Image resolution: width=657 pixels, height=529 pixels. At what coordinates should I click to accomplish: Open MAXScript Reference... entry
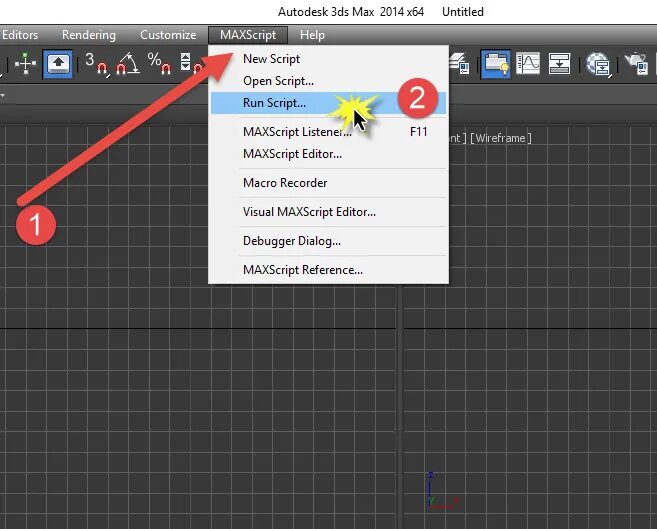[328, 270]
